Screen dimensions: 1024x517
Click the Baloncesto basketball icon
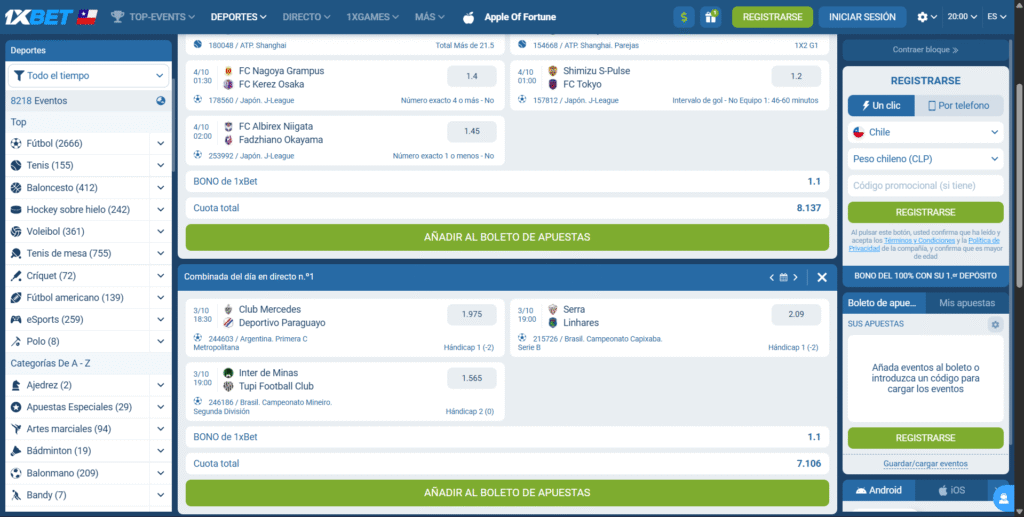click(x=16, y=187)
